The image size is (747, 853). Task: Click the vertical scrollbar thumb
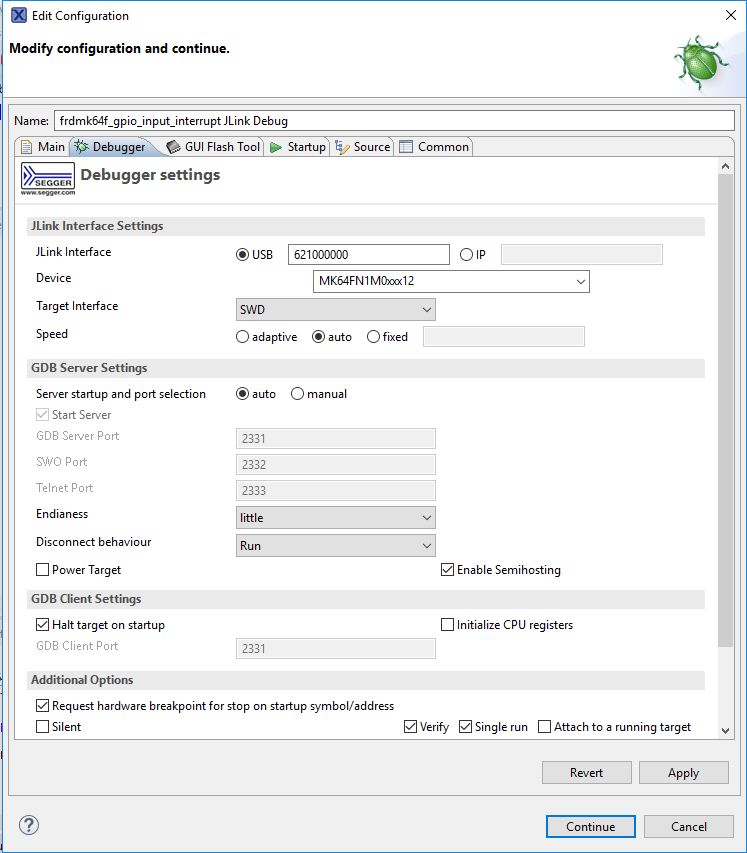point(725,410)
